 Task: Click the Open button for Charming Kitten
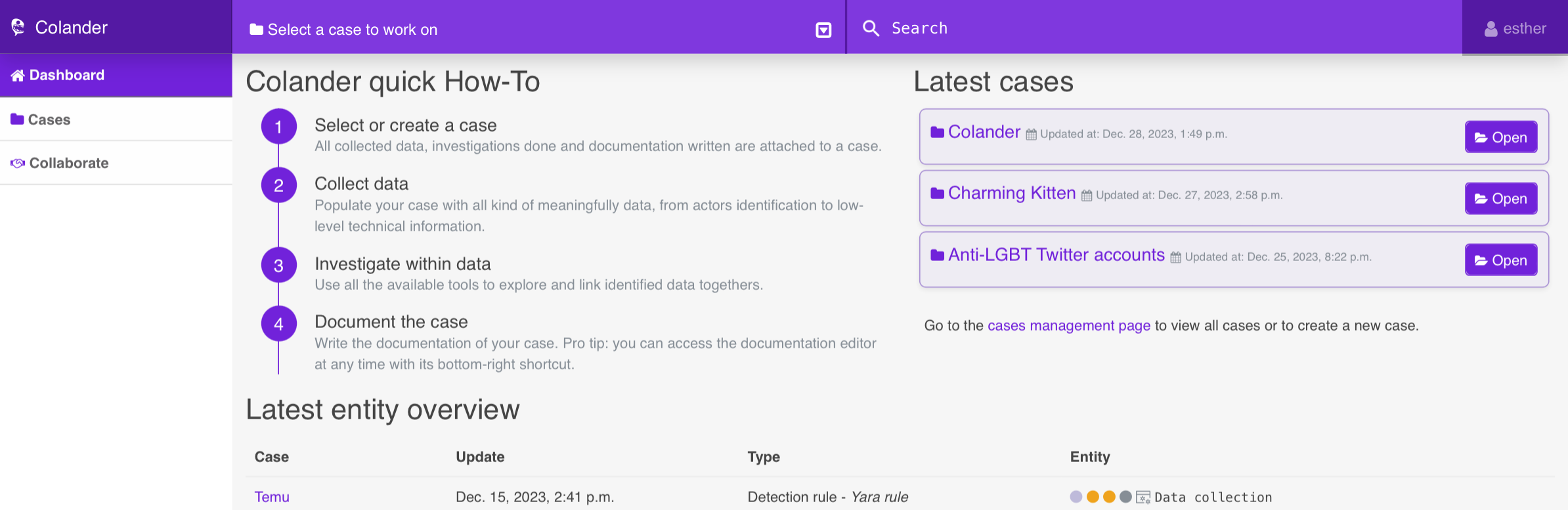[1501, 198]
